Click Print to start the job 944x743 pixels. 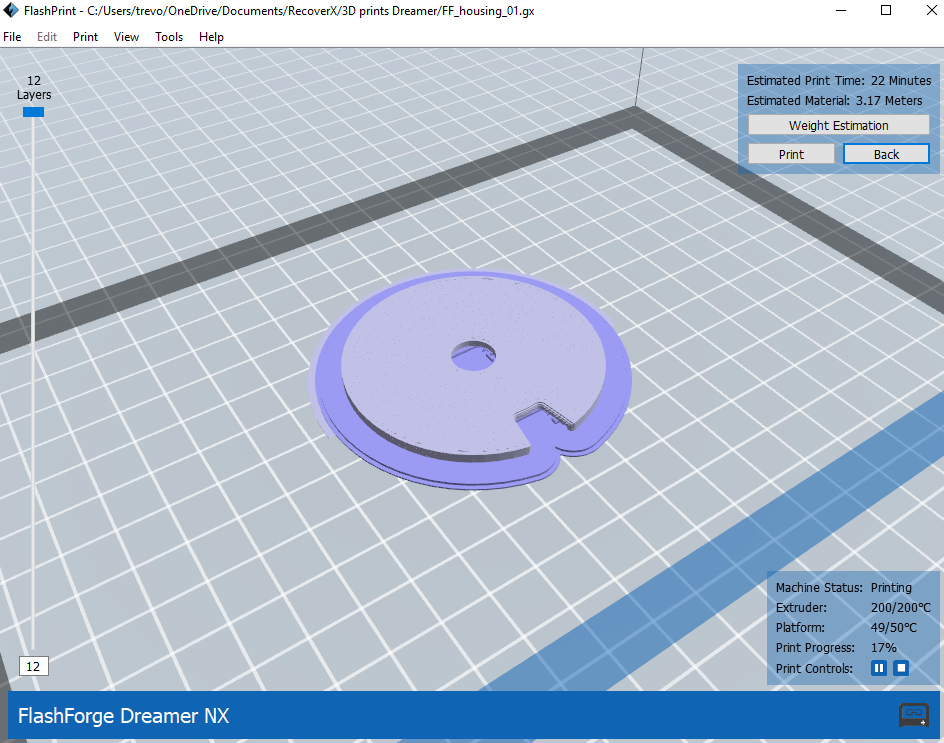coord(791,153)
